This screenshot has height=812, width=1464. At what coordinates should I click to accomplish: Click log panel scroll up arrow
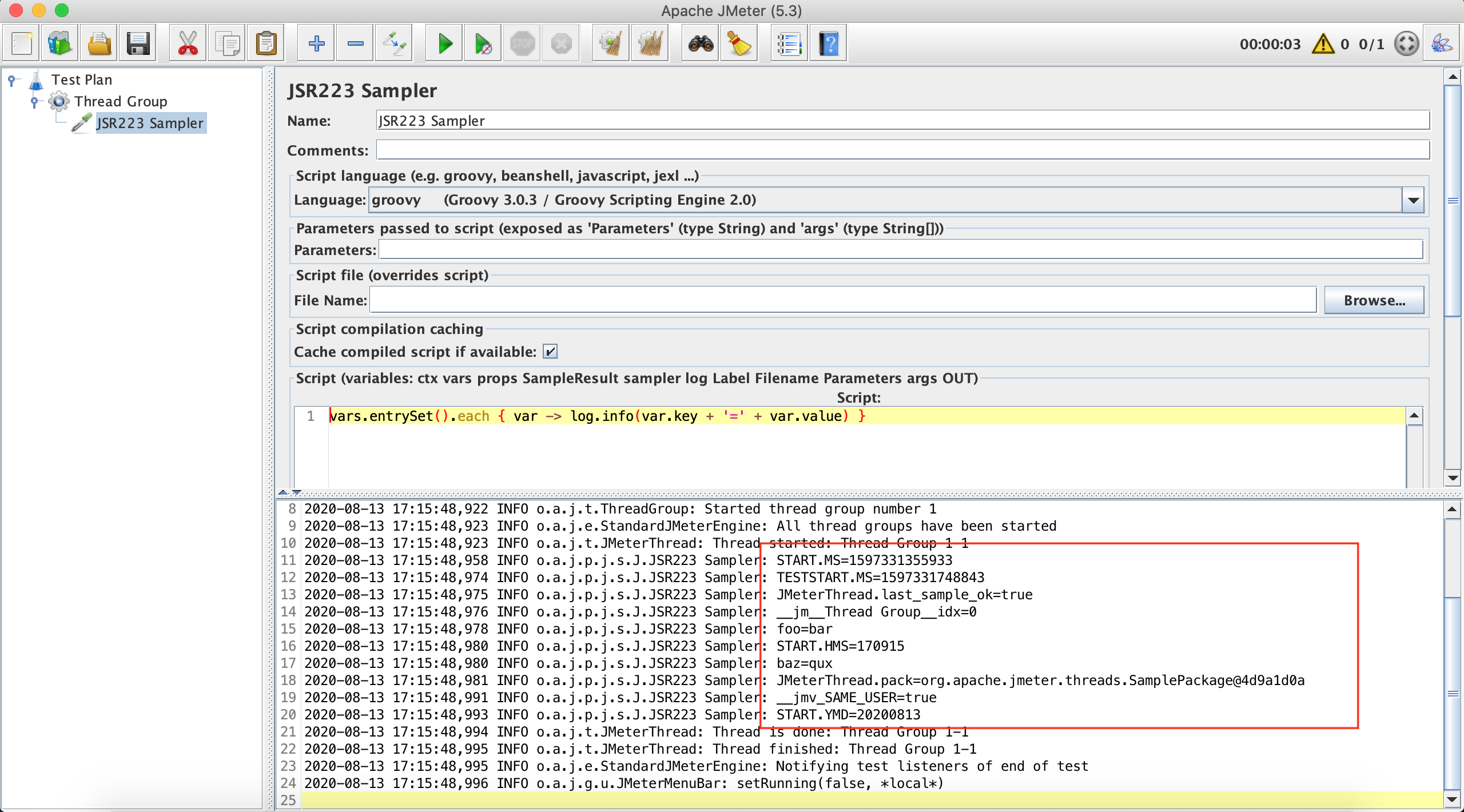click(1453, 509)
